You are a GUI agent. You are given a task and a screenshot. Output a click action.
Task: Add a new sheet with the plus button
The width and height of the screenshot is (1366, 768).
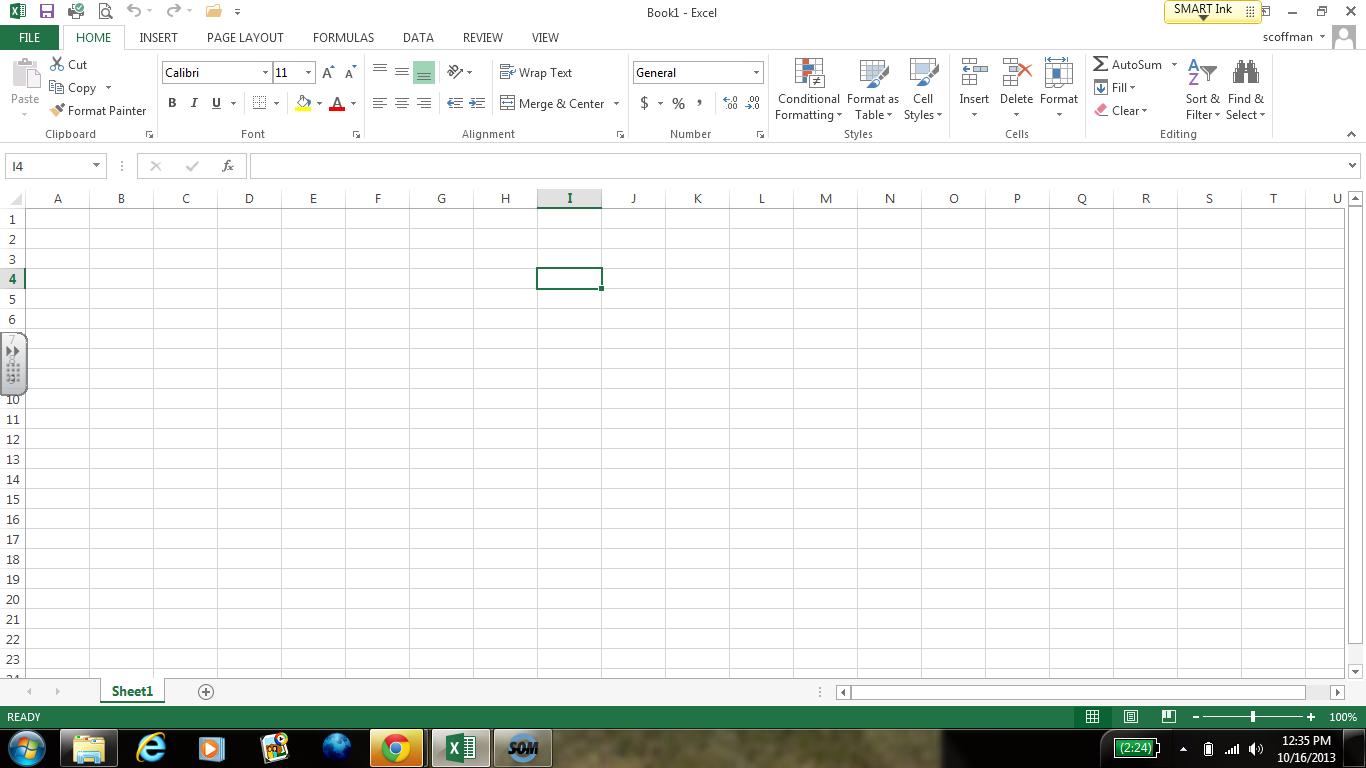[x=205, y=691]
